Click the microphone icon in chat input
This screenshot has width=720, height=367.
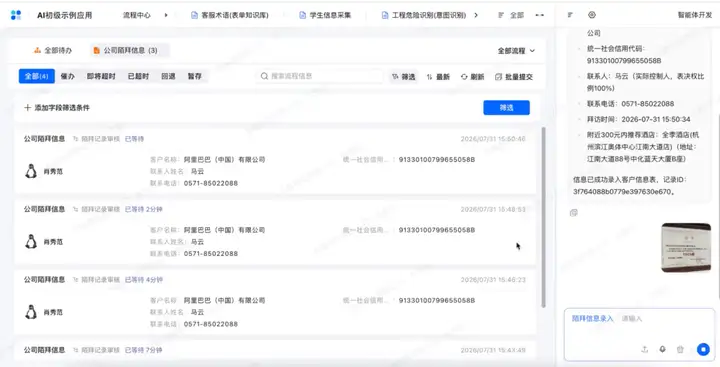pos(662,350)
